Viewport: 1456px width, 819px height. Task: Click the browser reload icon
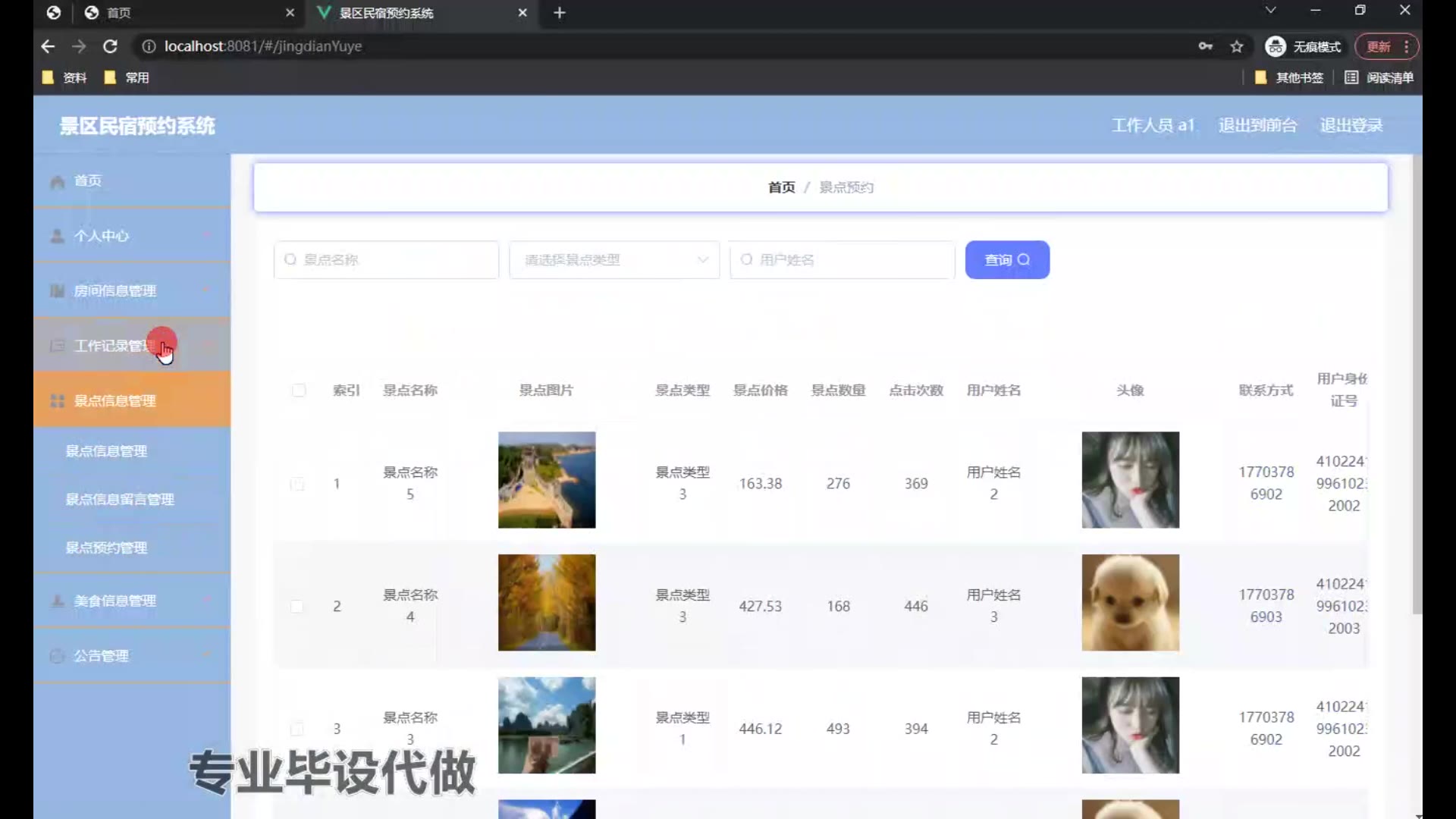click(110, 46)
